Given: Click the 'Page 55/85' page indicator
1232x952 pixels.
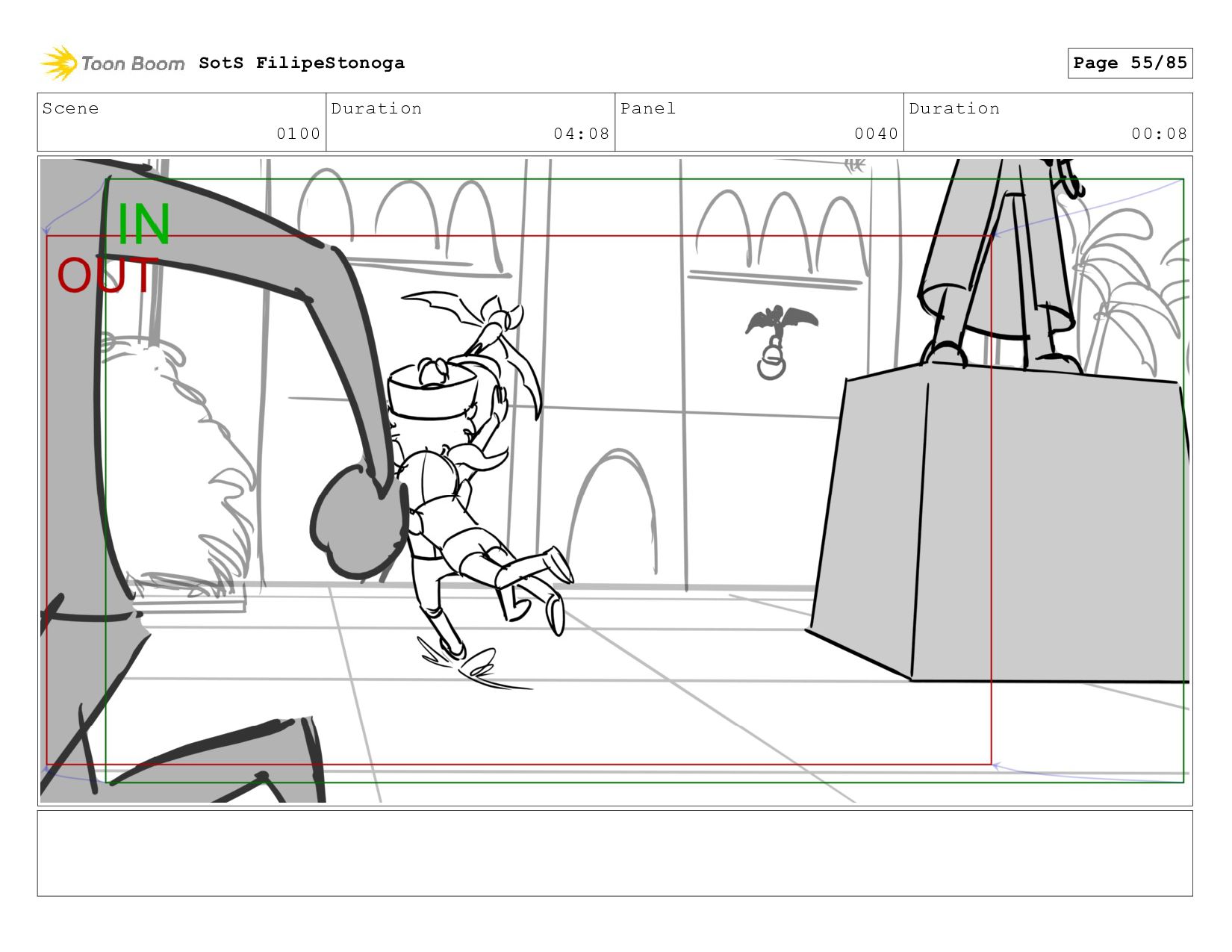Looking at the screenshot, I should point(1130,63).
